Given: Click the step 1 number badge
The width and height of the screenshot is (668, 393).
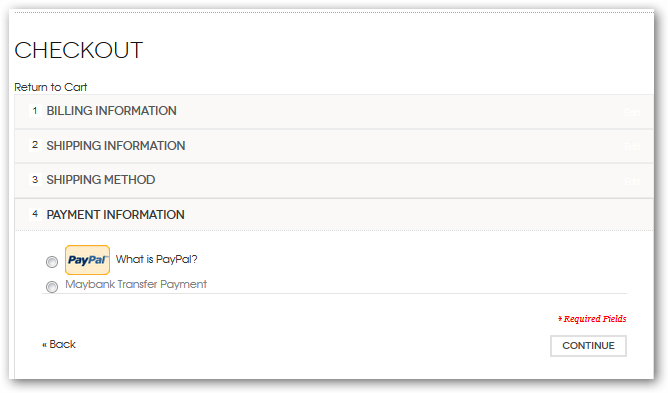Looking at the screenshot, I should coord(35,111).
